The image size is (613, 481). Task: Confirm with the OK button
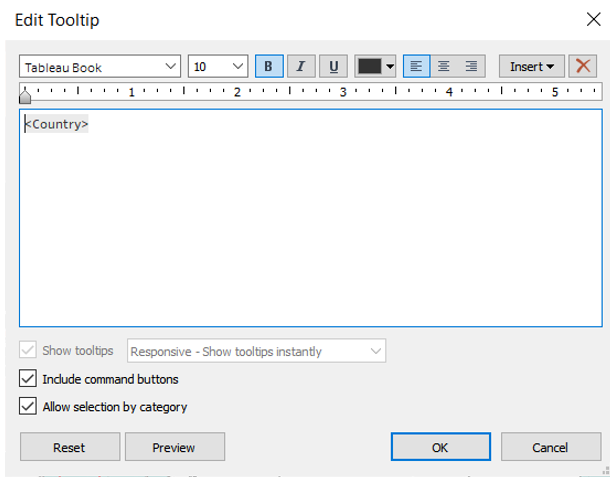[440, 447]
